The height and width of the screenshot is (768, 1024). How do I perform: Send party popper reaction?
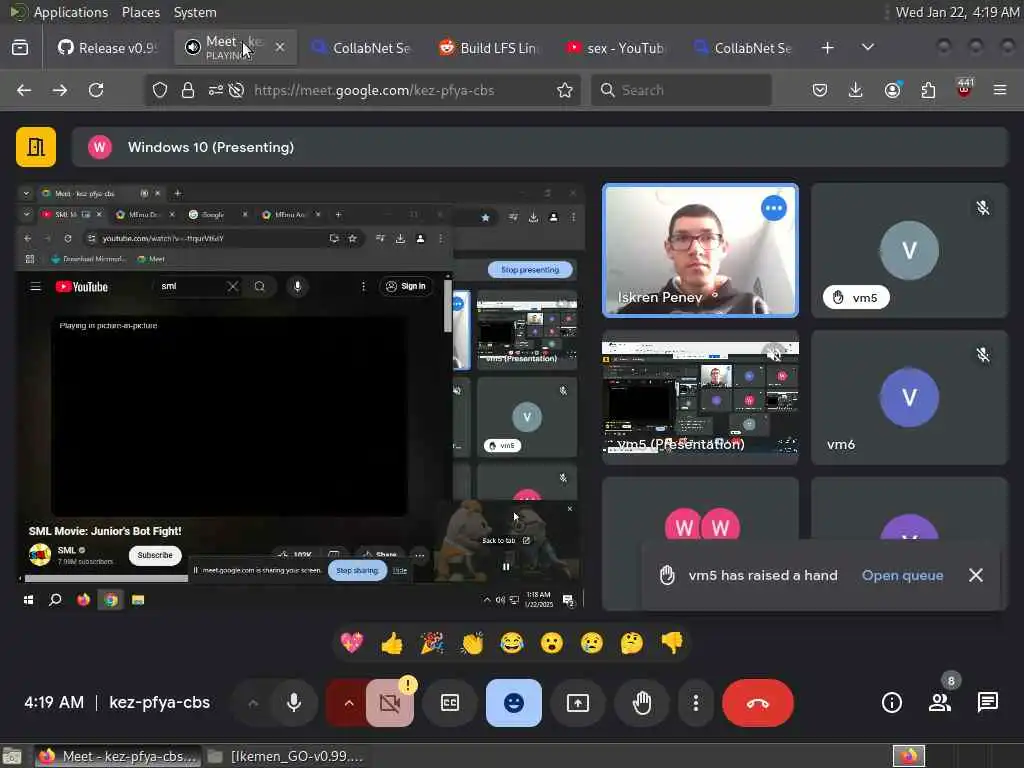click(x=432, y=643)
